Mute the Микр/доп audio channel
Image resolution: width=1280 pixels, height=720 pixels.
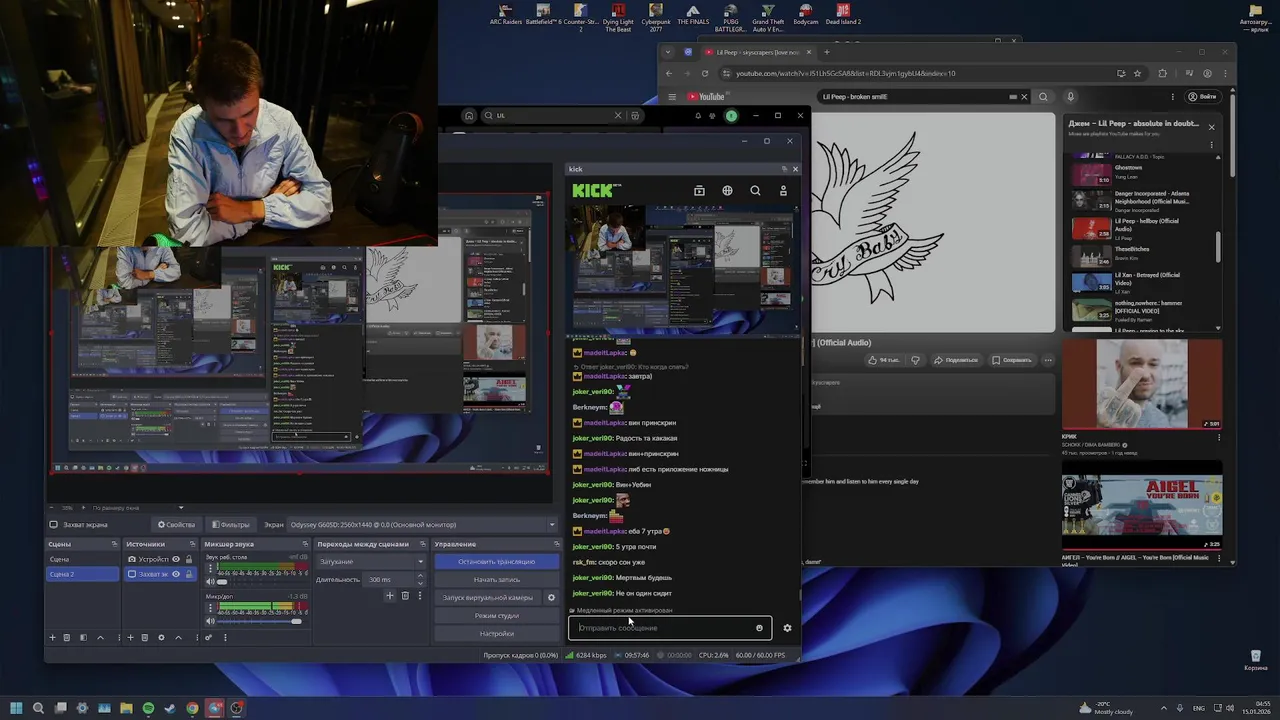coord(210,621)
